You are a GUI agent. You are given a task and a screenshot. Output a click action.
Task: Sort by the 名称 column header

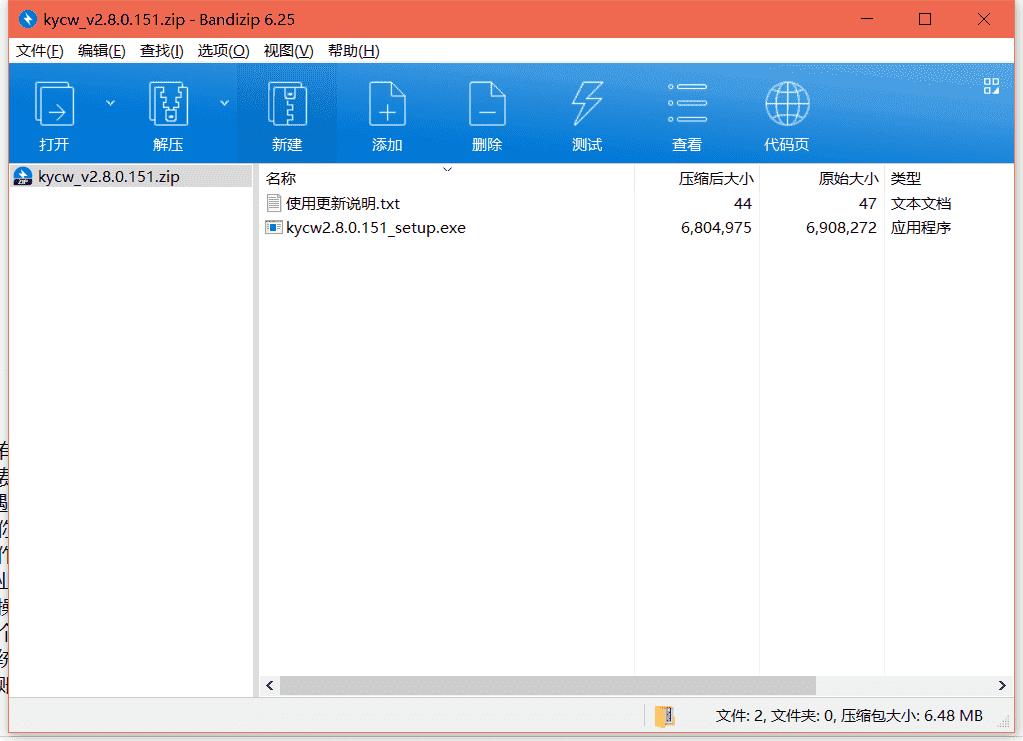pos(281,179)
